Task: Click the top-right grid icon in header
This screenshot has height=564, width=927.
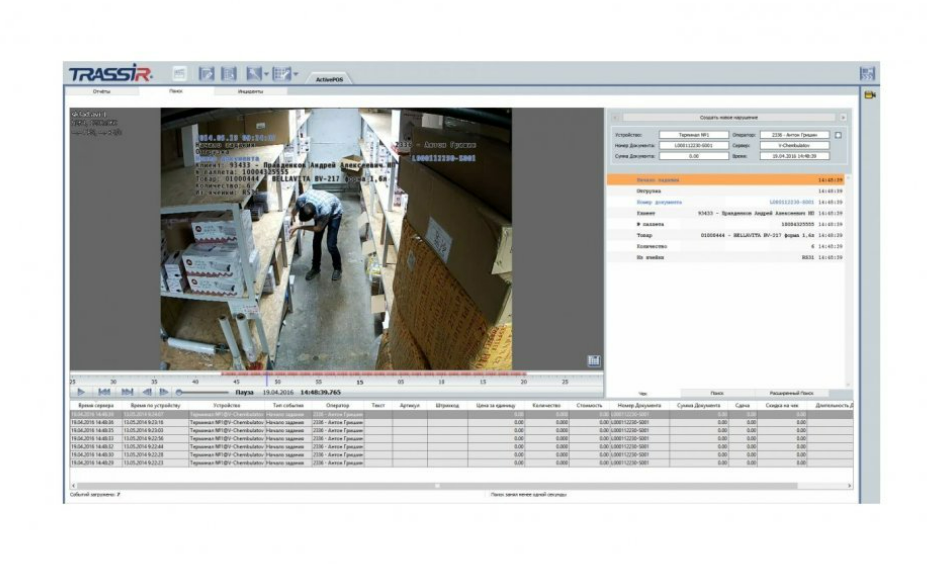Action: [x=867, y=73]
